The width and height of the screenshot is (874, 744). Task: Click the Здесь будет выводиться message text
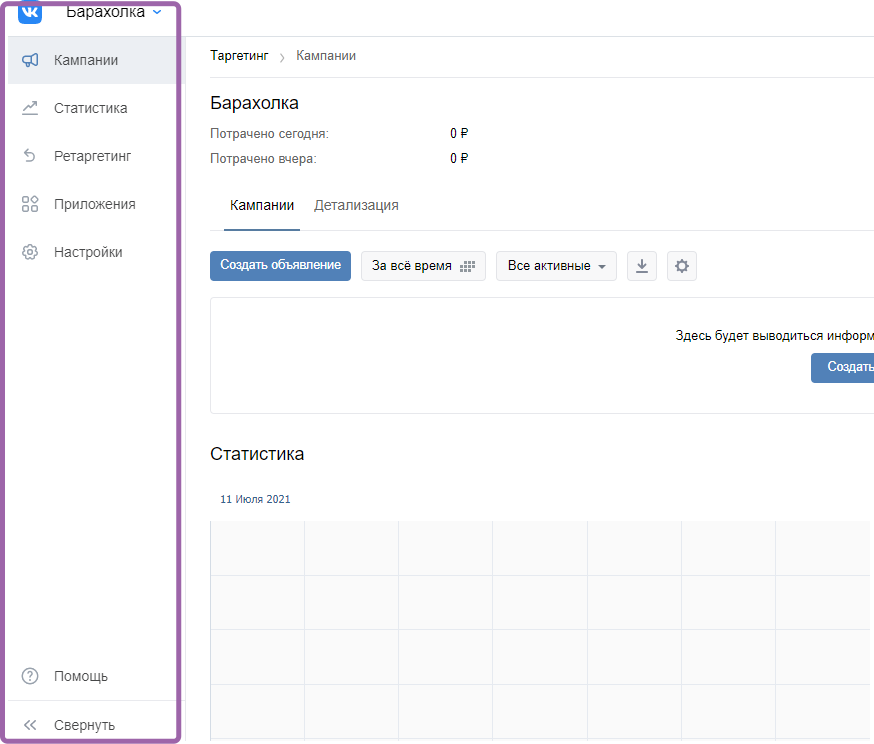[x=774, y=335]
